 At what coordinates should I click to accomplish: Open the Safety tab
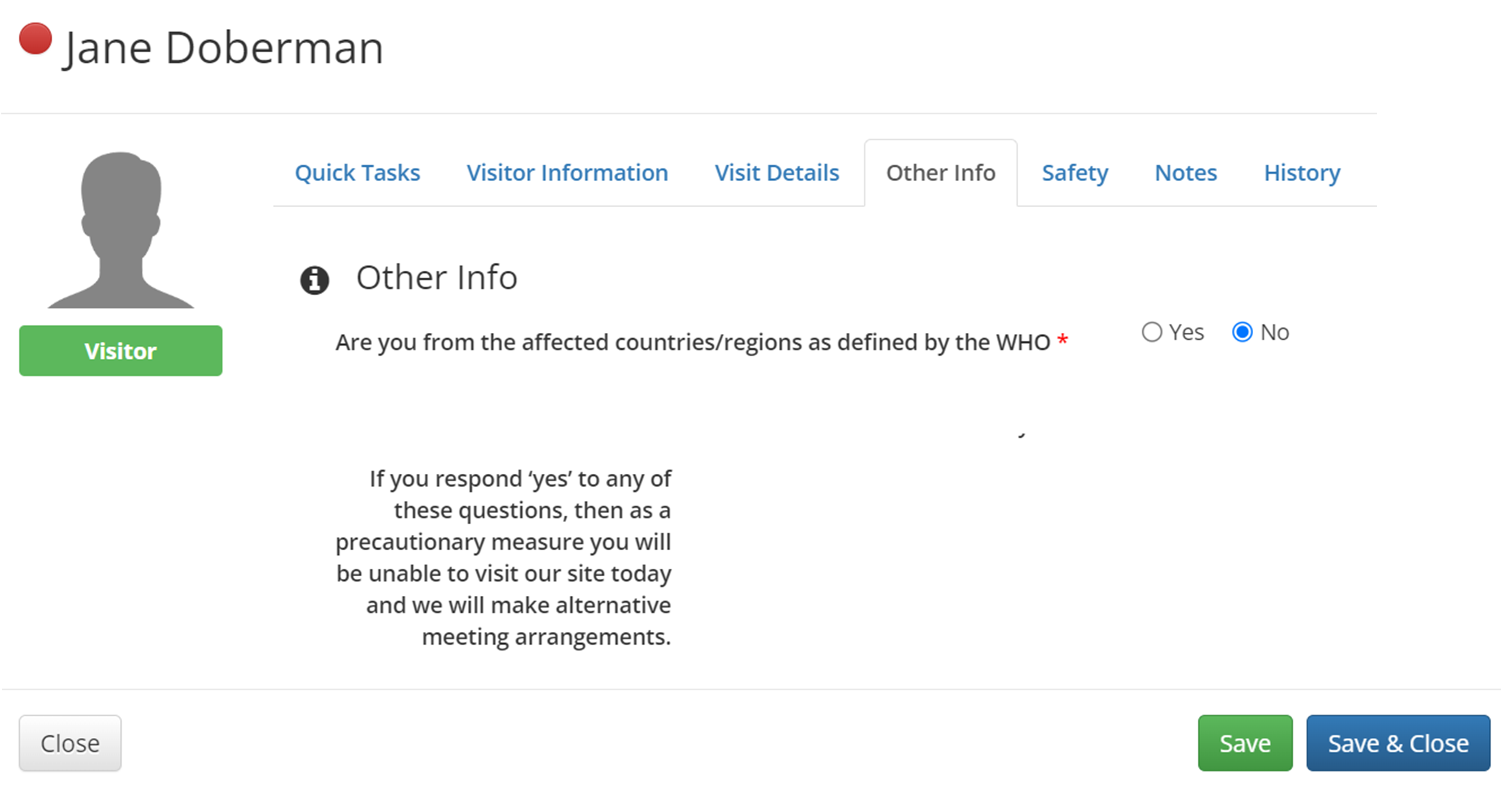[1075, 173]
